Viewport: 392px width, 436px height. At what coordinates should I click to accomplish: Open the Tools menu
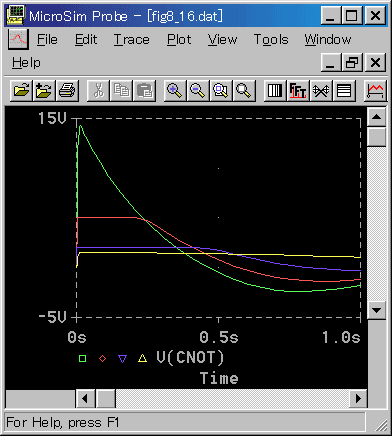(x=271, y=40)
